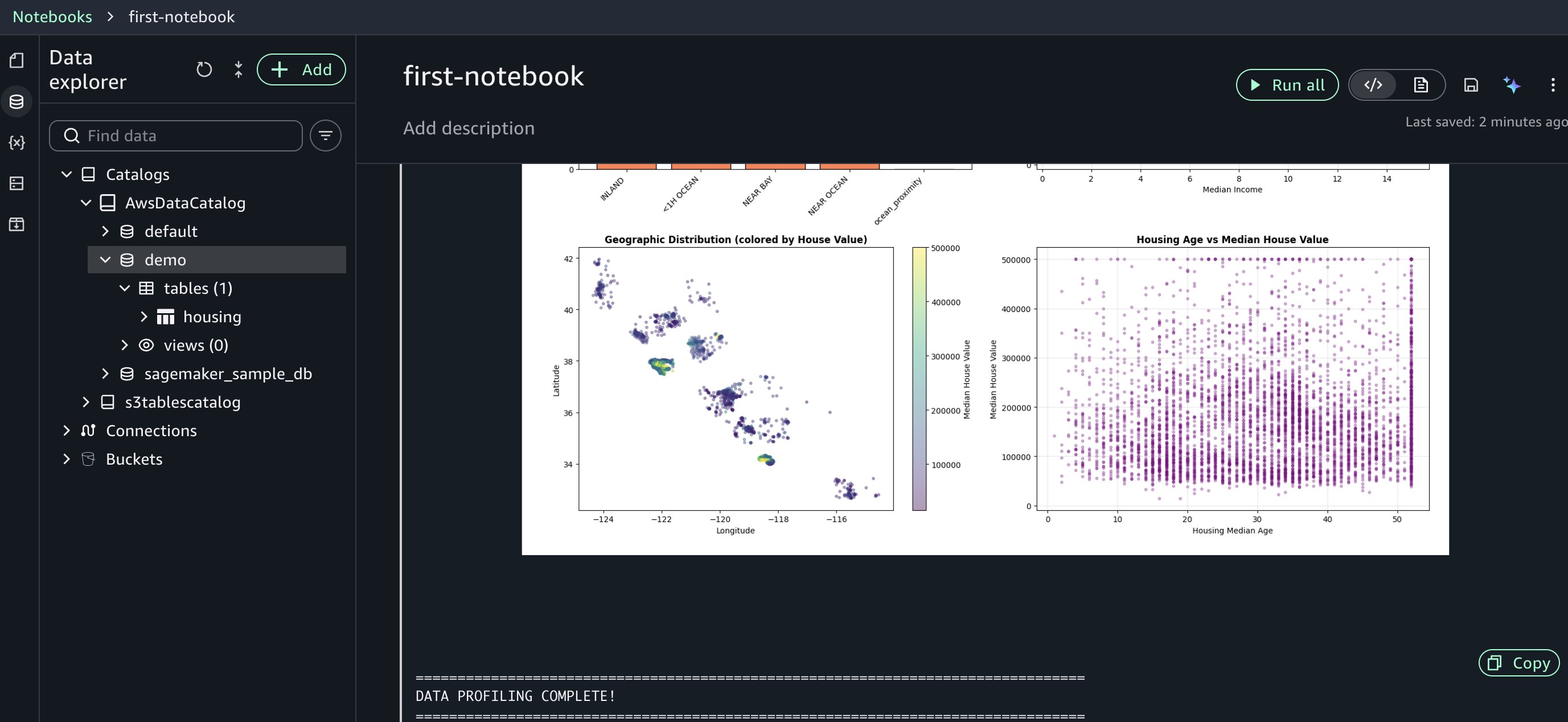Screen dimensions: 1568x722
Task: Open the variables icon in left sidebar
Action: coord(17,142)
